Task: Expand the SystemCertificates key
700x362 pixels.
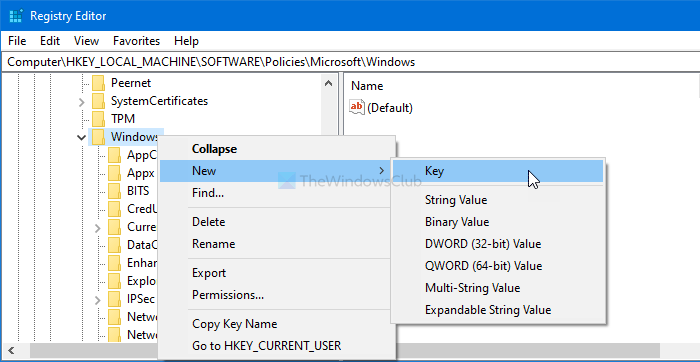Action: [81, 102]
